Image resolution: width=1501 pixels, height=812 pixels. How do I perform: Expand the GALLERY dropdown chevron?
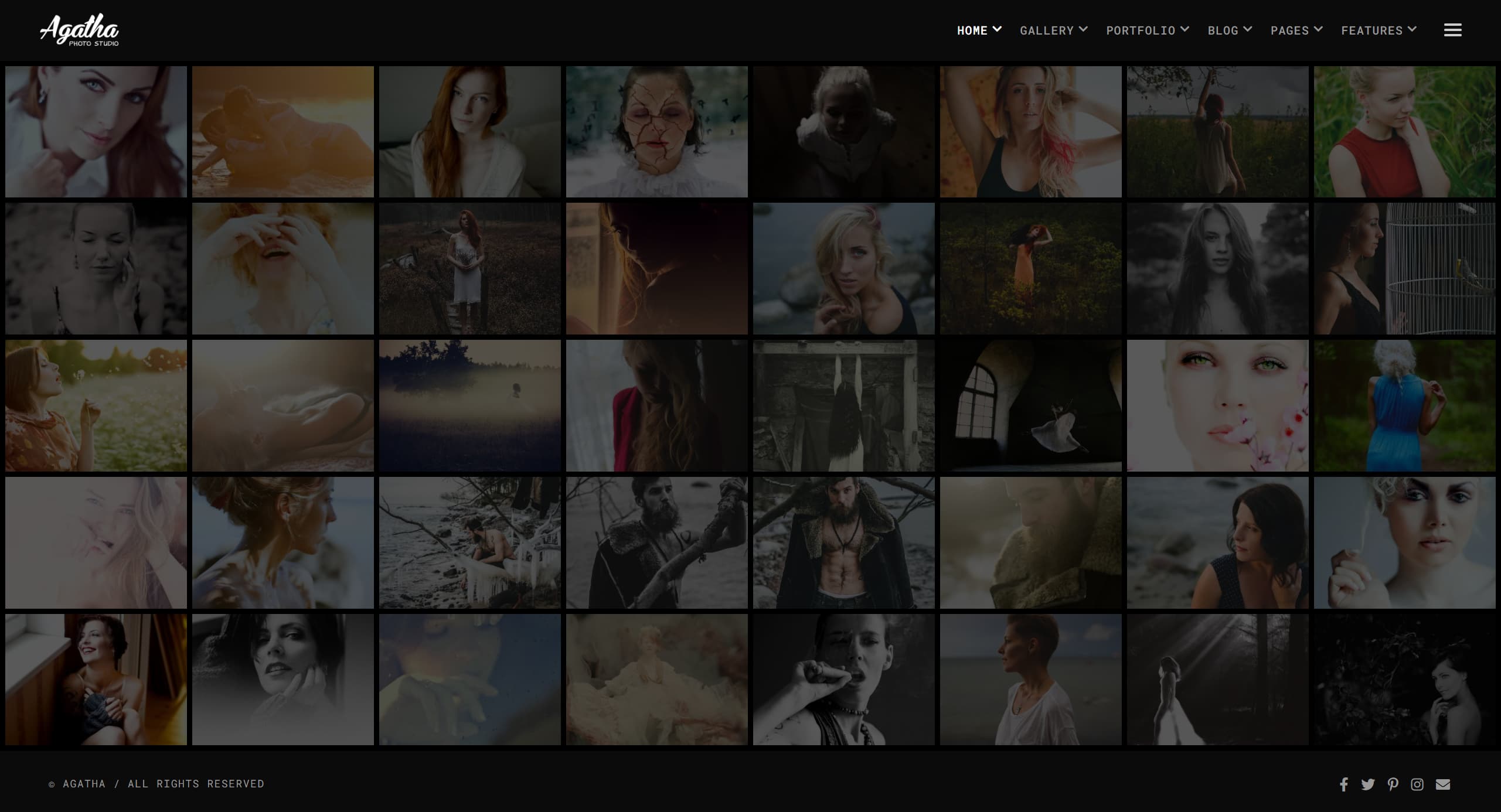click(x=1083, y=29)
